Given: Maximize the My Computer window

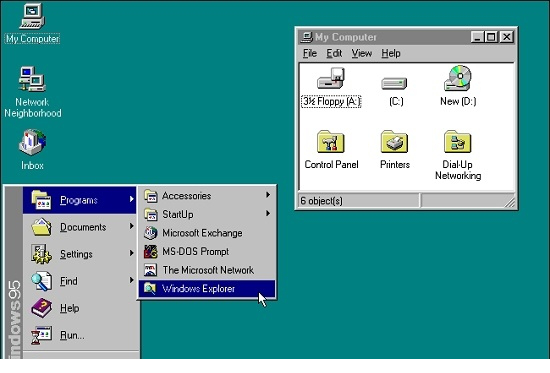Looking at the screenshot, I should point(491,37).
